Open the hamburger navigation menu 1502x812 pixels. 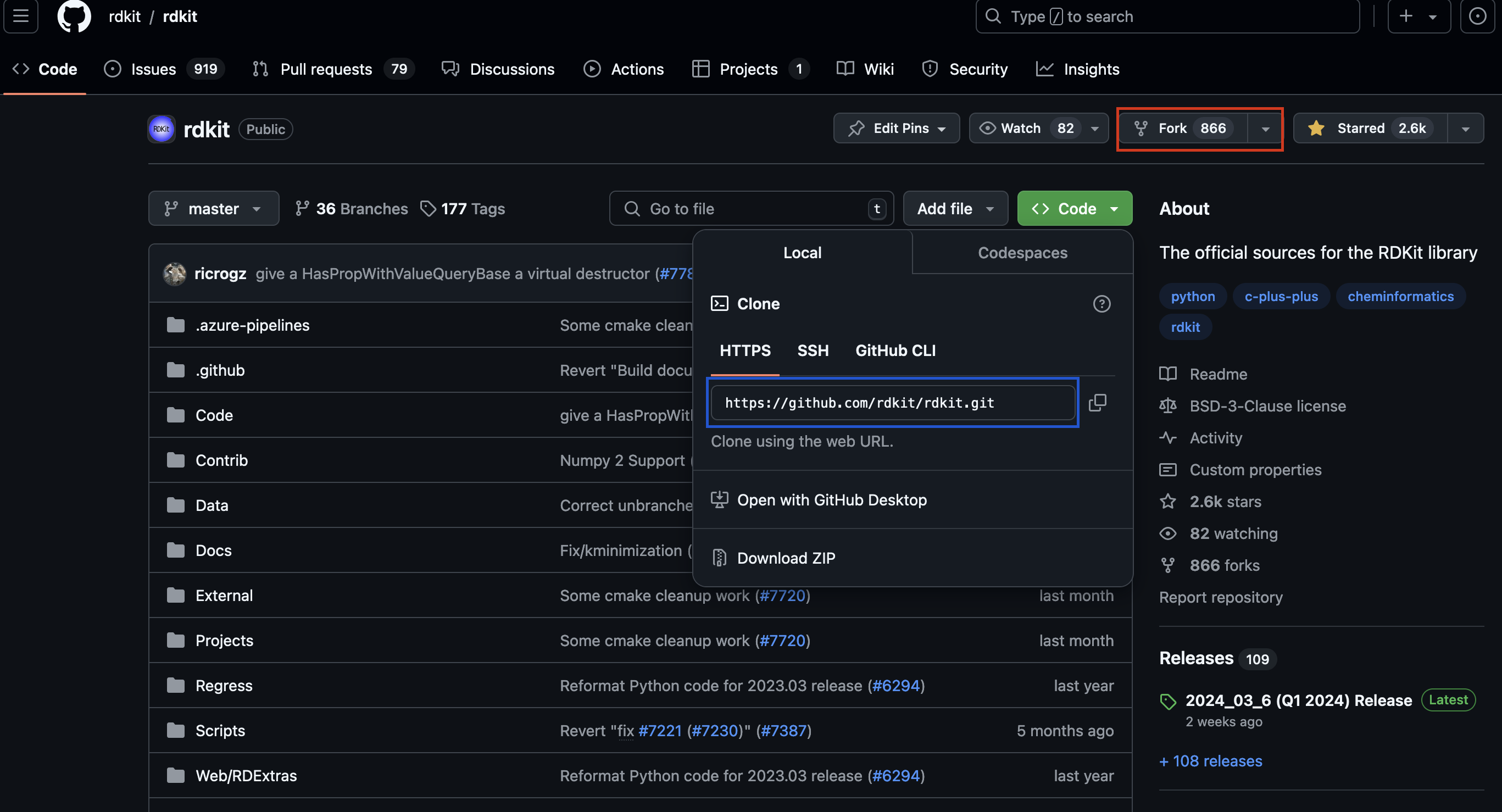[x=21, y=16]
